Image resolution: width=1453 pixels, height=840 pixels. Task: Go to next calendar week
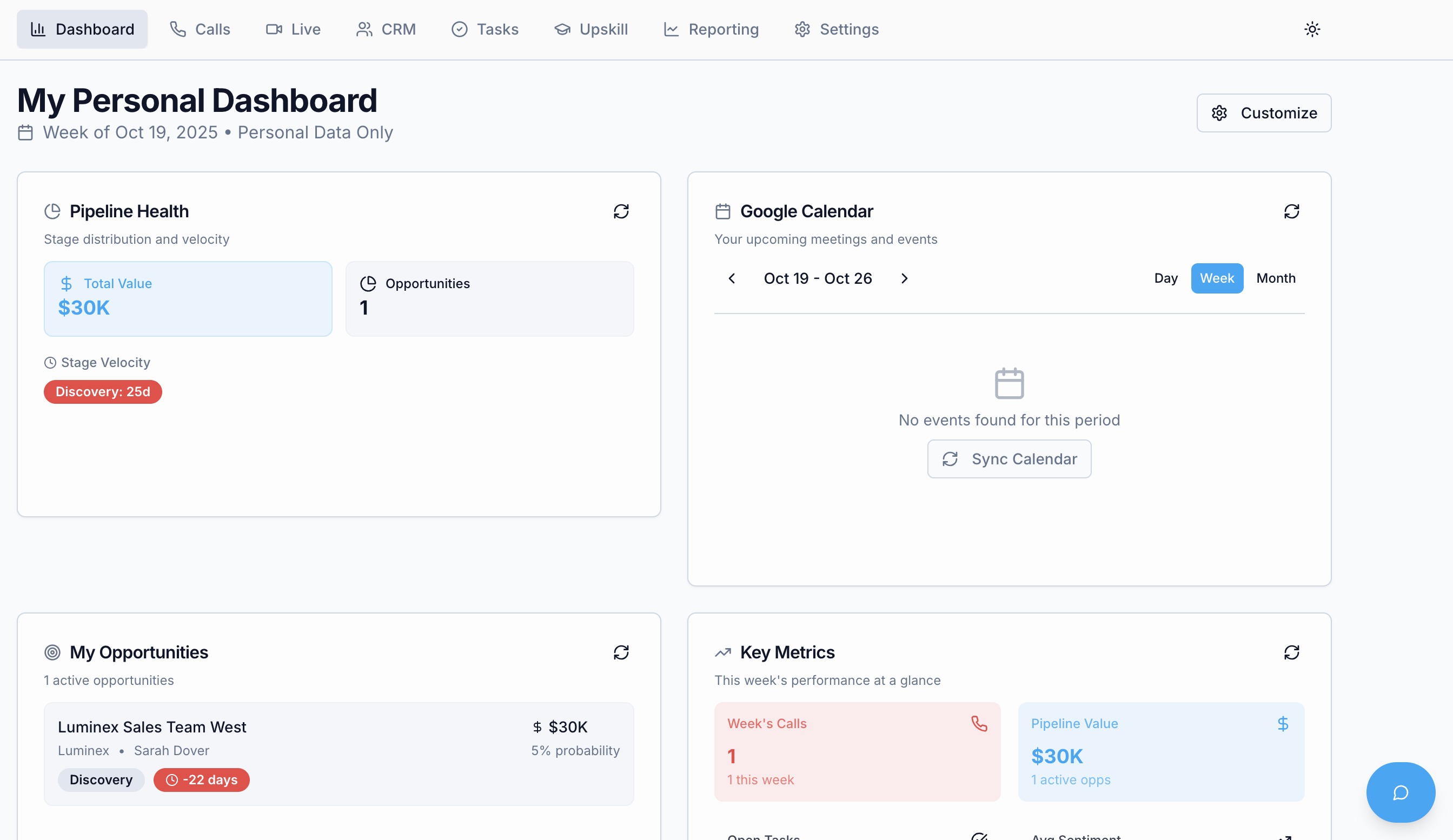pos(904,278)
